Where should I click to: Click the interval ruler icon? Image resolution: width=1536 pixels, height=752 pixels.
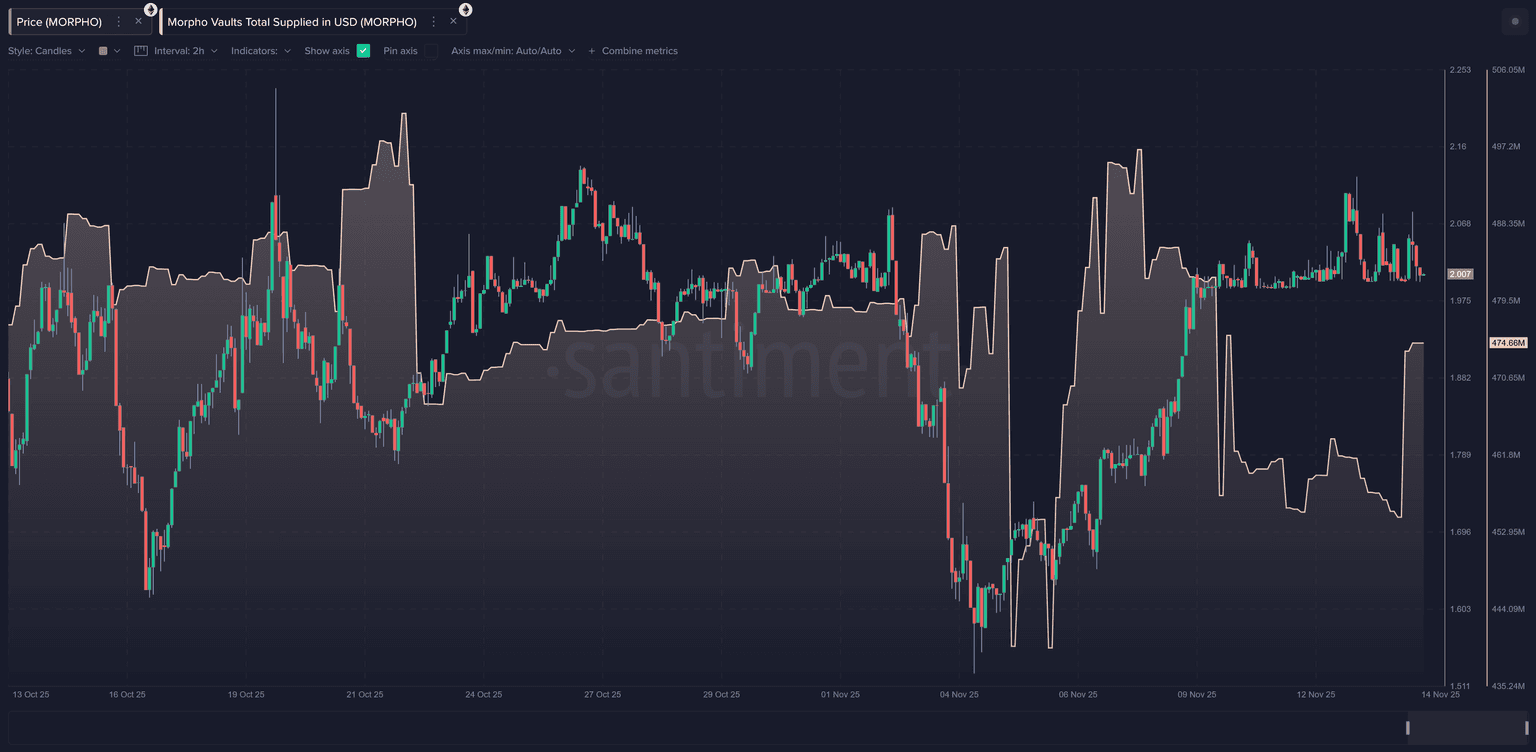(x=141, y=51)
